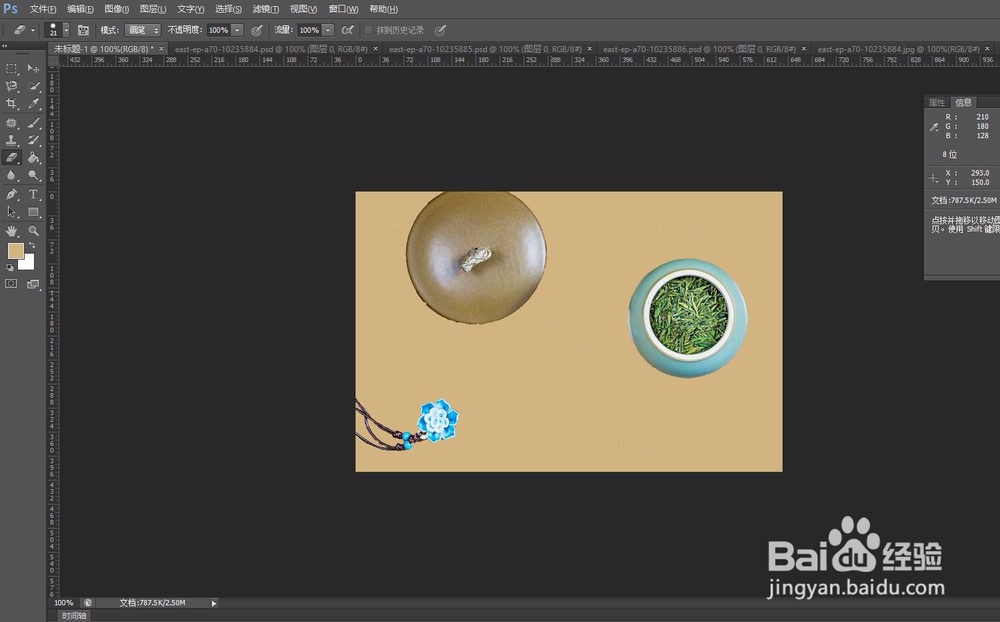The image size is (1000, 622).
Task: Open the 文件 menu
Action: [x=43, y=9]
